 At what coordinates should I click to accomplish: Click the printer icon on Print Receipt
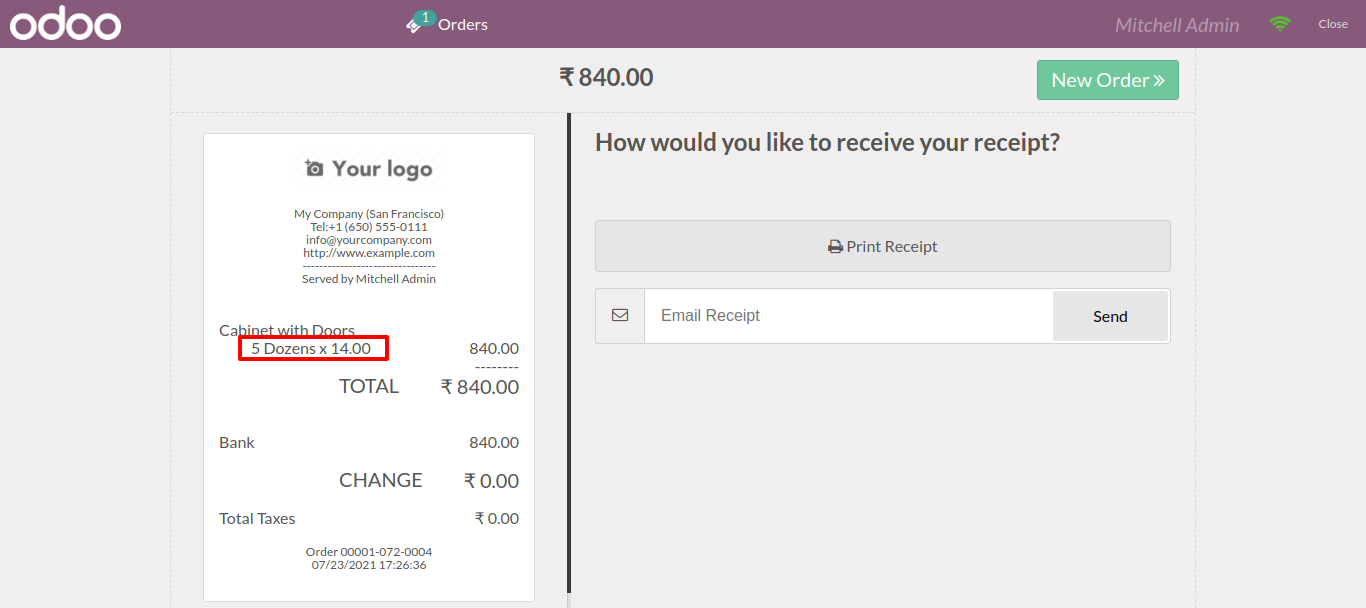[835, 247]
